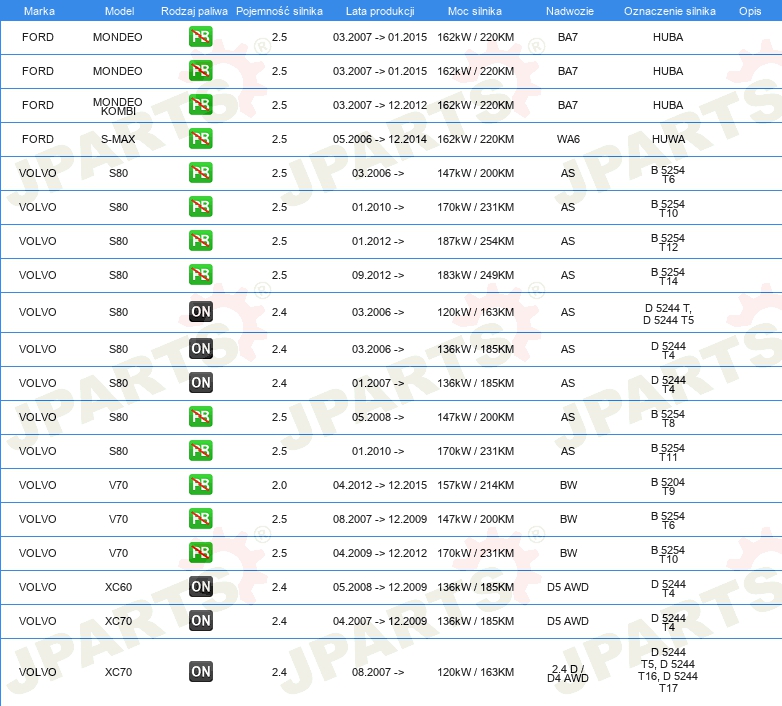
Task: Select the D 5244 T, D 5244 T5 cell
Action: point(668,314)
